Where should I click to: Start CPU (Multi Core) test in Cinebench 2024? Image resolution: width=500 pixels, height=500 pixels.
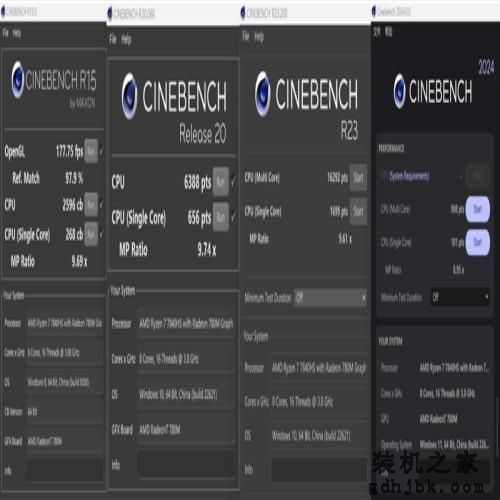click(x=478, y=209)
